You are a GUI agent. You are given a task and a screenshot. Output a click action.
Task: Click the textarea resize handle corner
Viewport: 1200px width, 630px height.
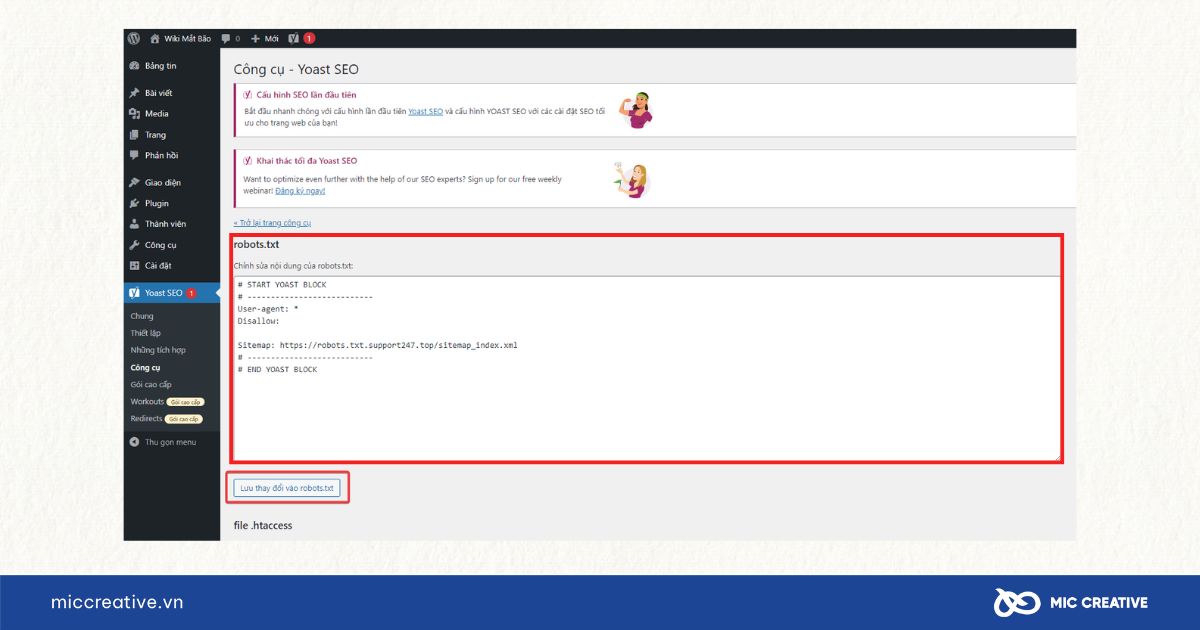click(x=1057, y=457)
